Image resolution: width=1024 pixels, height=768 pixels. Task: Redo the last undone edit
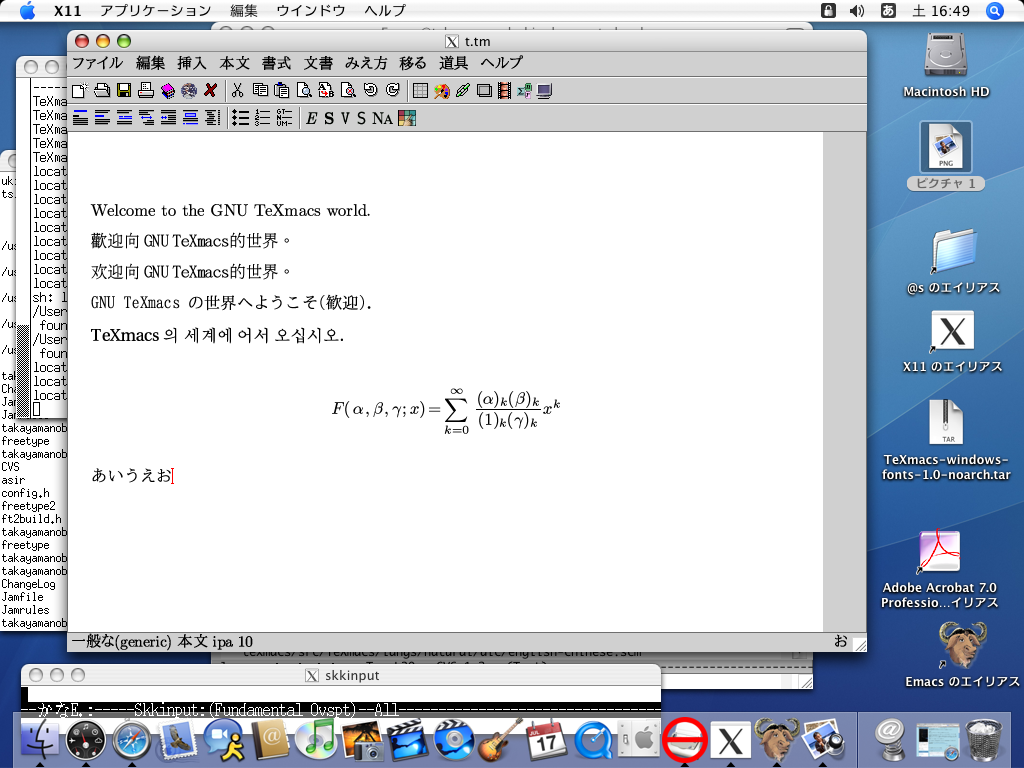point(392,91)
